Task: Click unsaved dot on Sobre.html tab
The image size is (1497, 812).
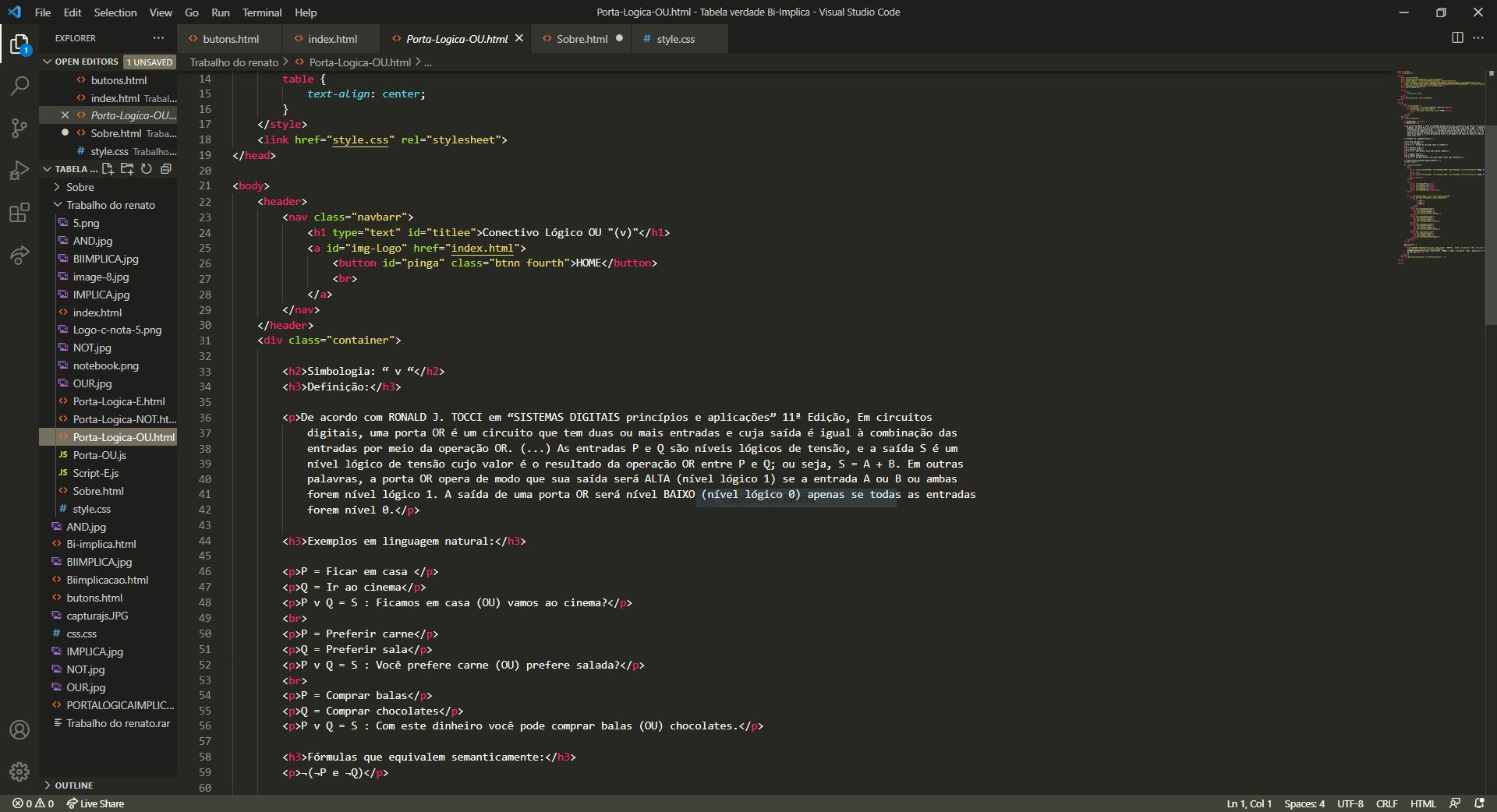Action: [x=619, y=38]
